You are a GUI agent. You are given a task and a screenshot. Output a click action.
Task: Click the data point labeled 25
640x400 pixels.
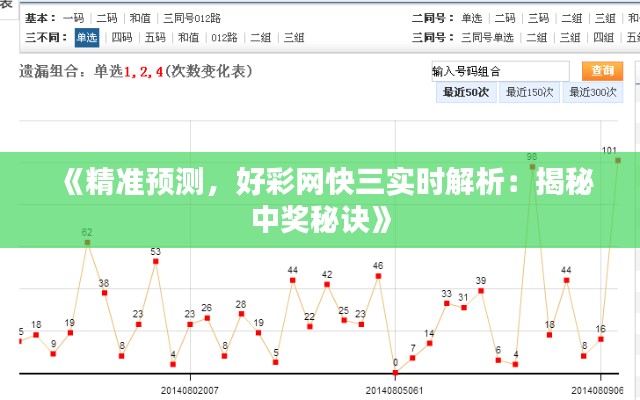tap(344, 320)
